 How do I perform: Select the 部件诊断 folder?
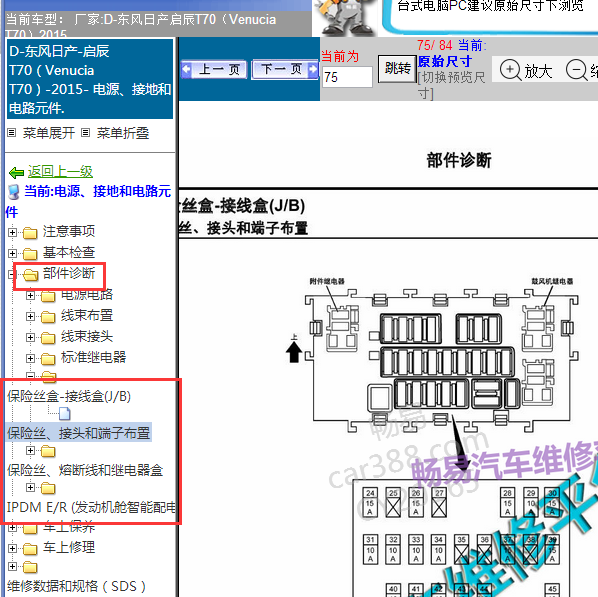[x=69, y=273]
